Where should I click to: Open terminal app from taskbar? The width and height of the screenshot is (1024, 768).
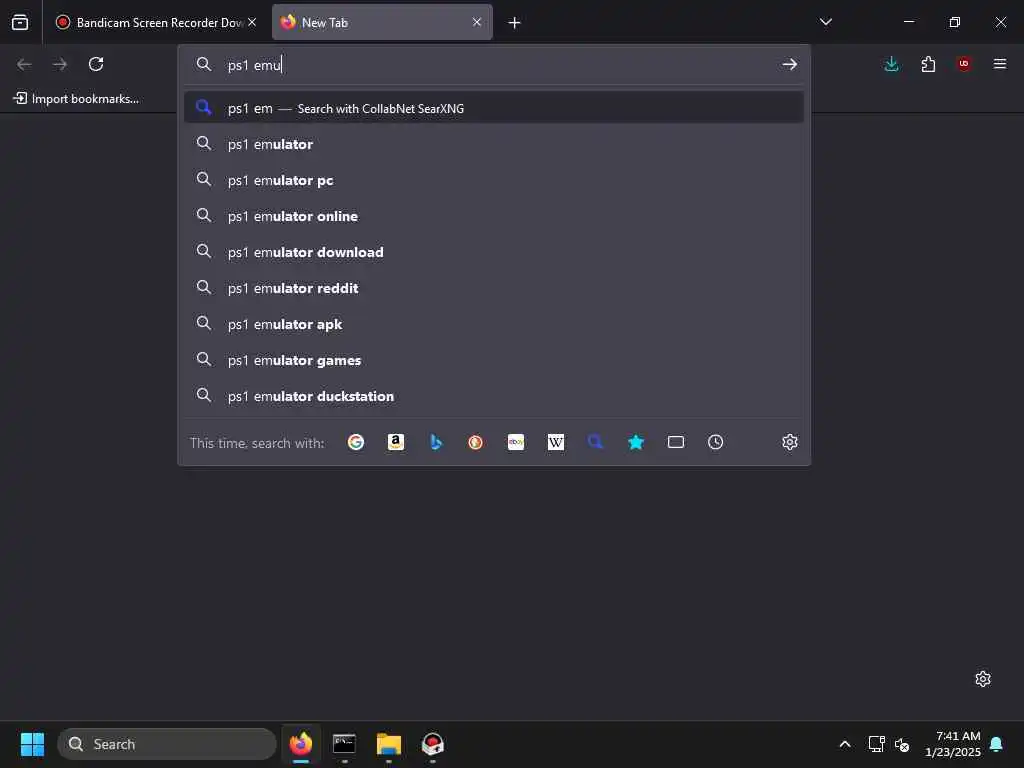(344, 744)
